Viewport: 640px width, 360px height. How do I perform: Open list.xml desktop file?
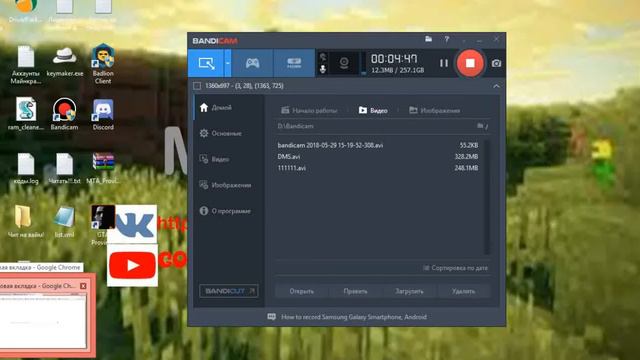tap(64, 222)
